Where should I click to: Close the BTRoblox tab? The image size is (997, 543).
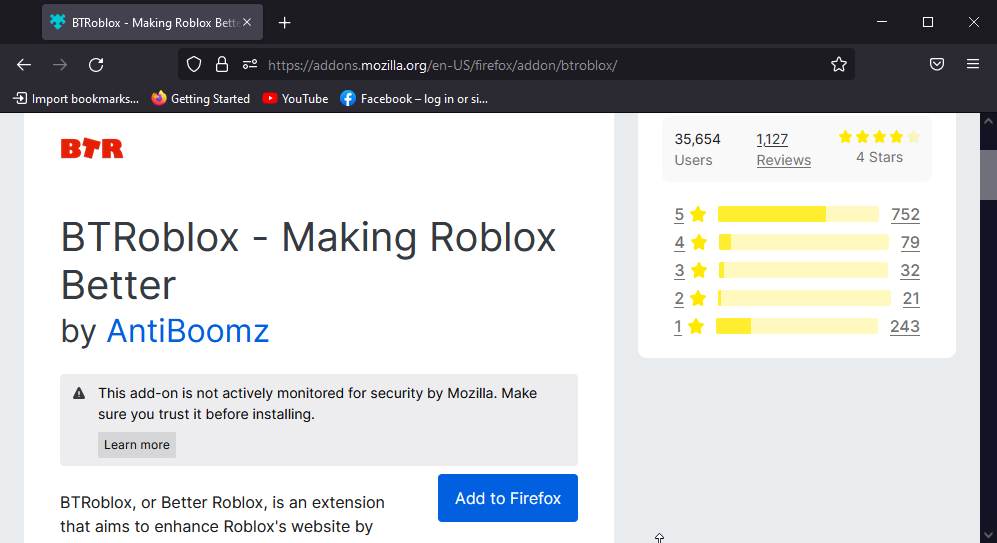pos(247,22)
